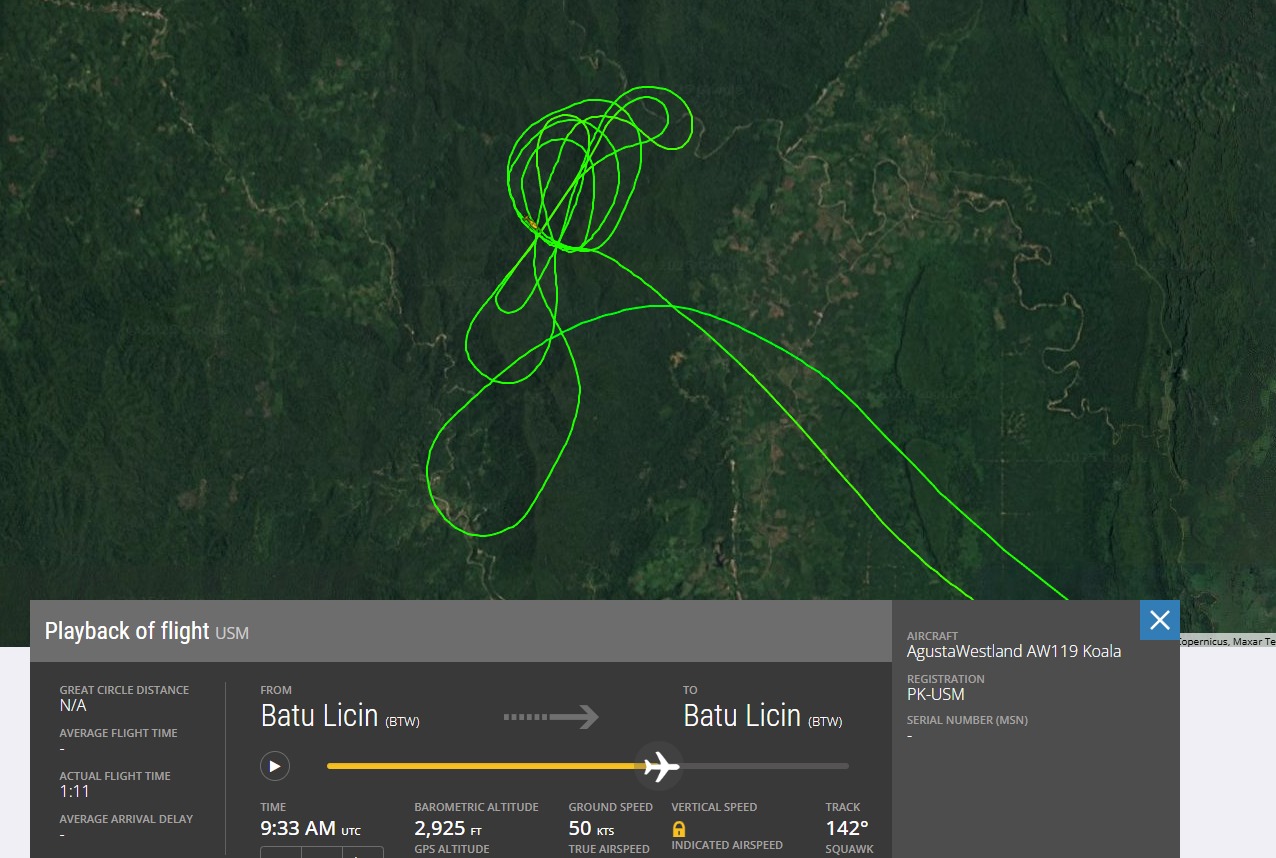The image size is (1276, 858).
Task: Click the dotted arrow between airports
Action: [x=551, y=717]
